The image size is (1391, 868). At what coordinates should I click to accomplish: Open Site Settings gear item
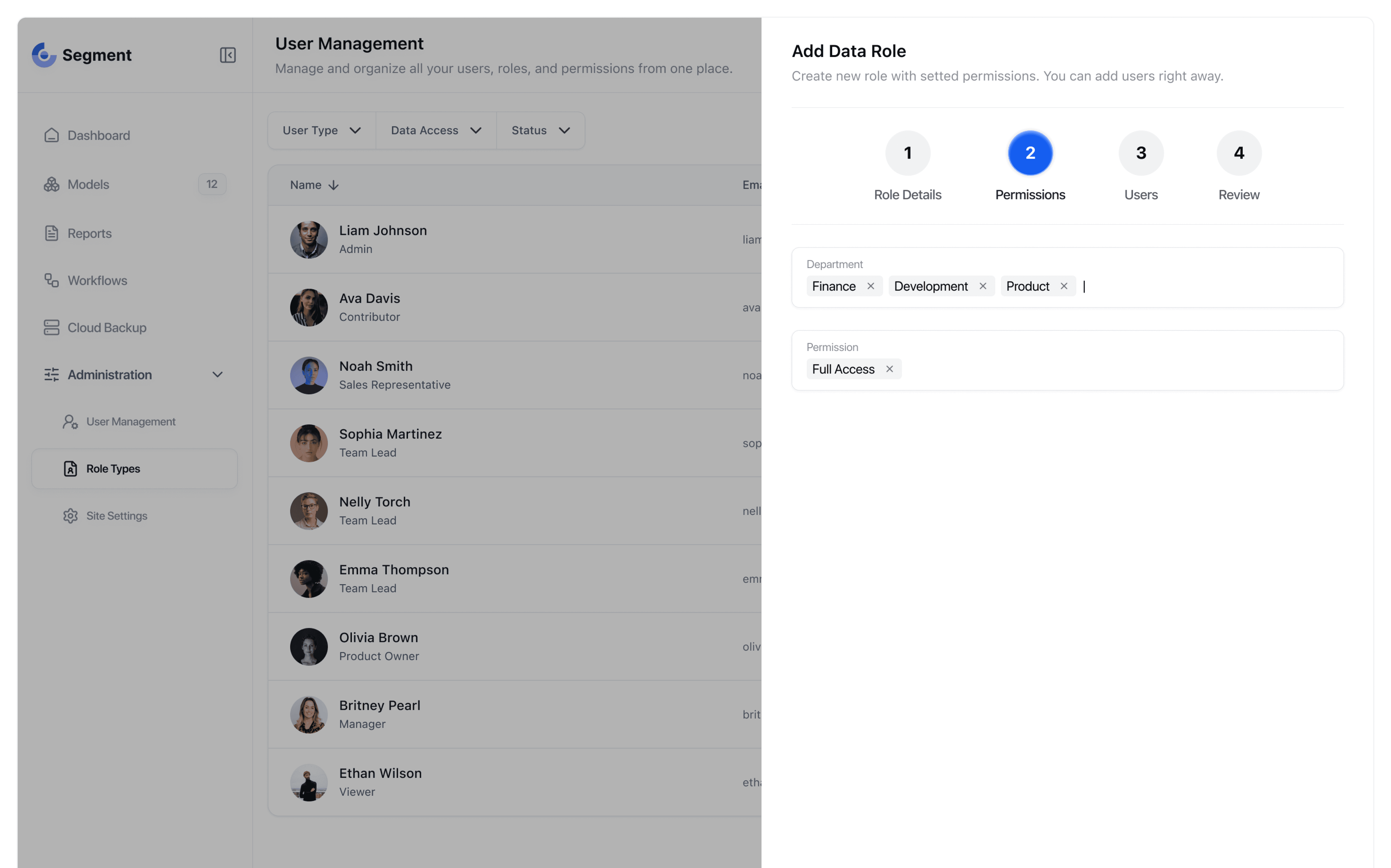(x=116, y=515)
